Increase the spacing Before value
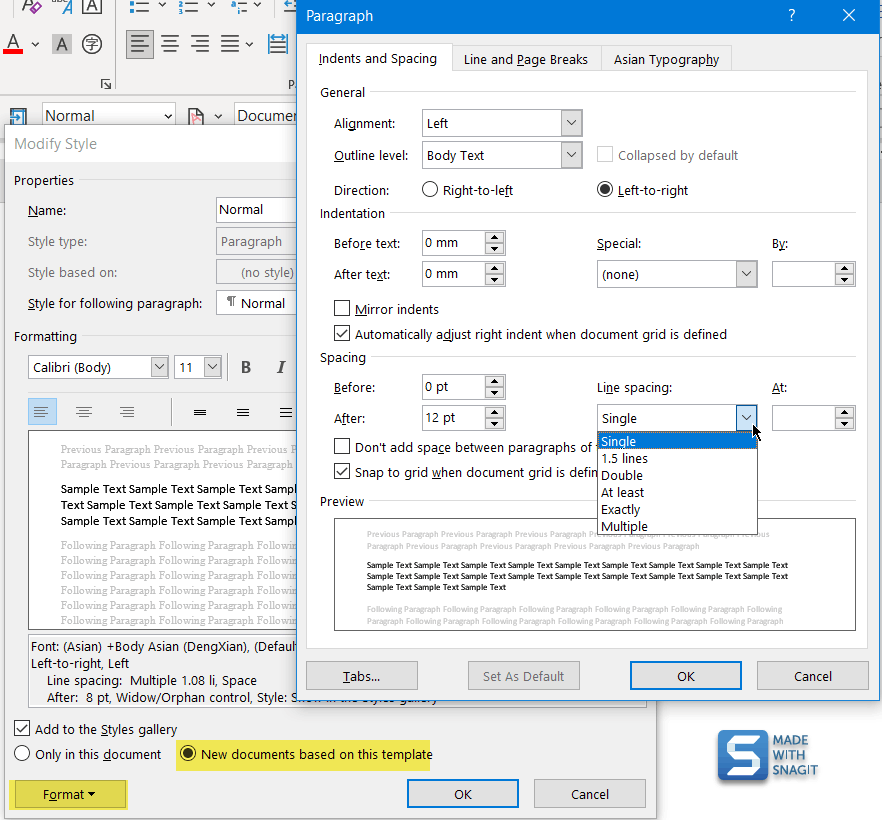Image resolution: width=882 pixels, height=820 pixels. pos(494,381)
